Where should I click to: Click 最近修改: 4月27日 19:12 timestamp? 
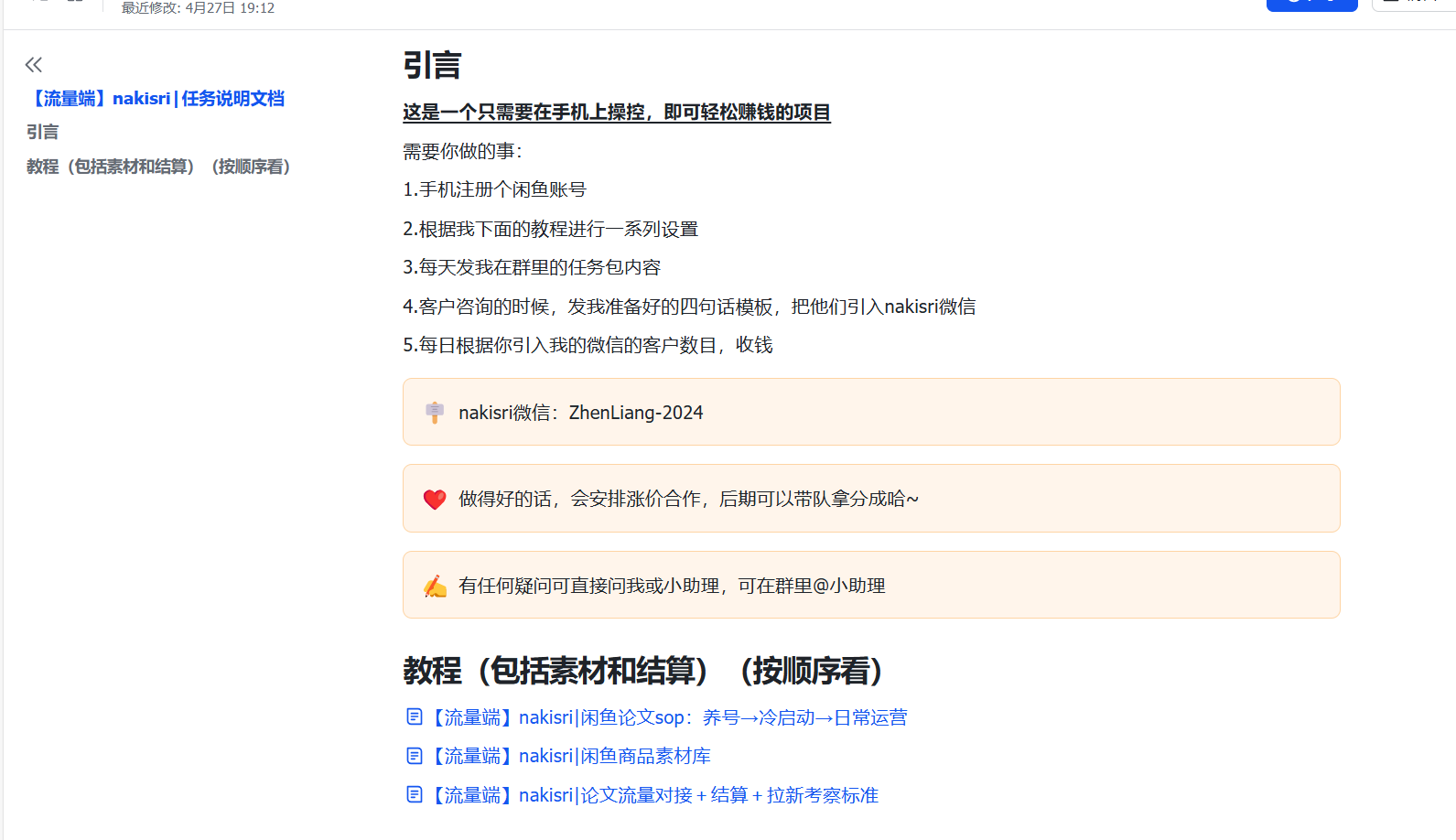pyautogui.click(x=198, y=8)
